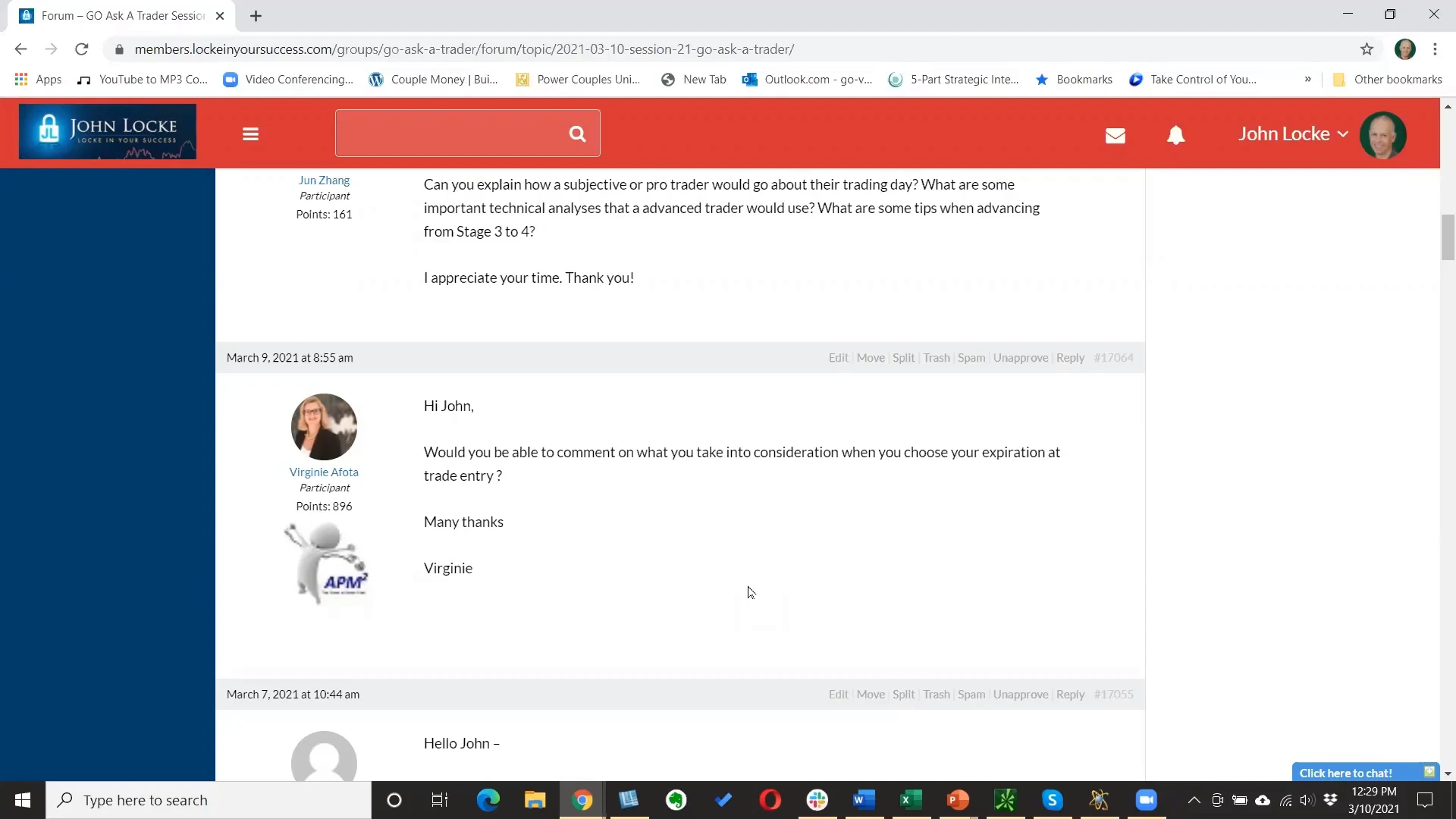
Task: Click Move on March 9 post
Action: point(871,358)
